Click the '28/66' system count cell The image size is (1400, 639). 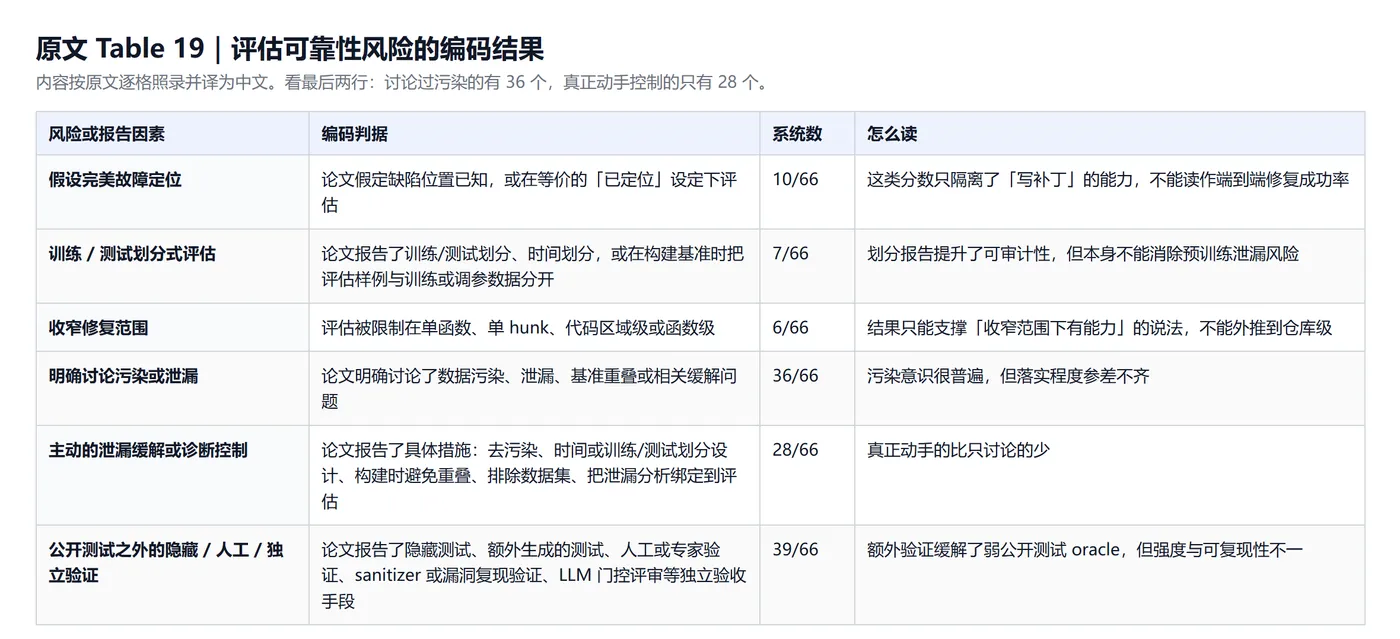click(795, 450)
